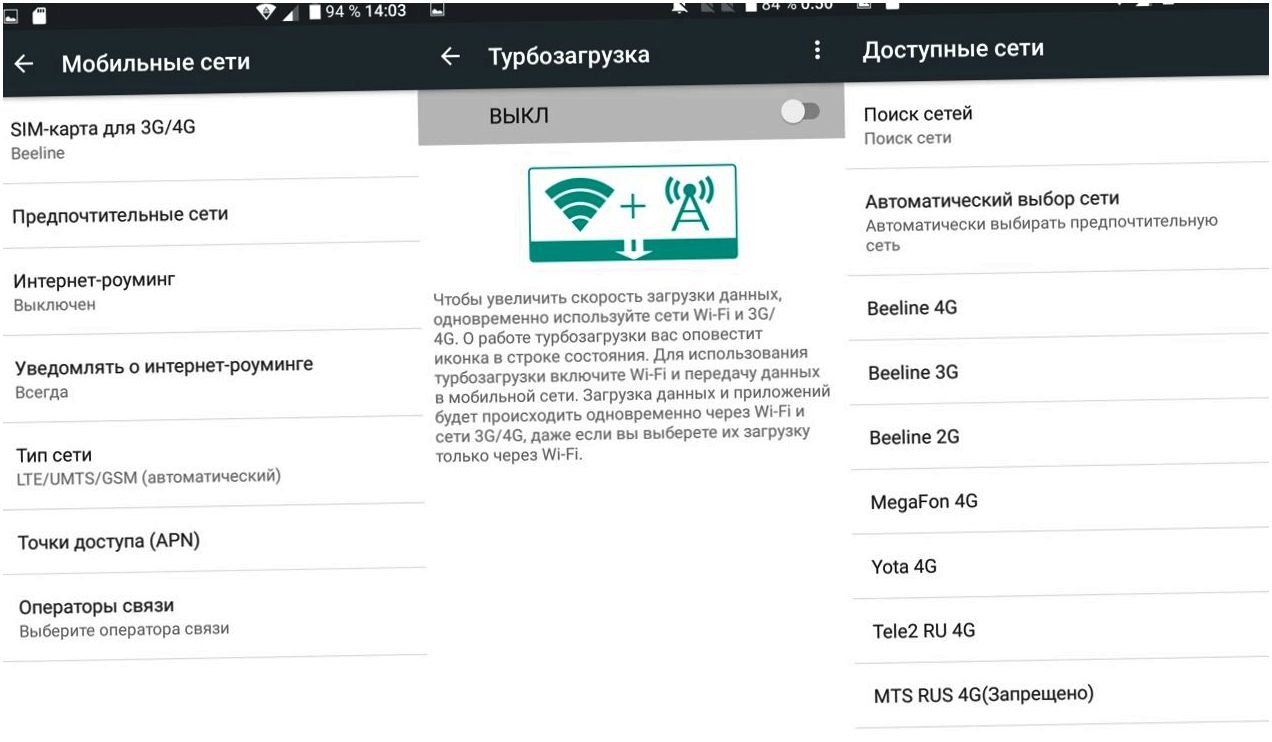Choose MegaFon 4G network
Image resolution: width=1272 pixels, height=742 pixels.
pyautogui.click(x=1060, y=500)
